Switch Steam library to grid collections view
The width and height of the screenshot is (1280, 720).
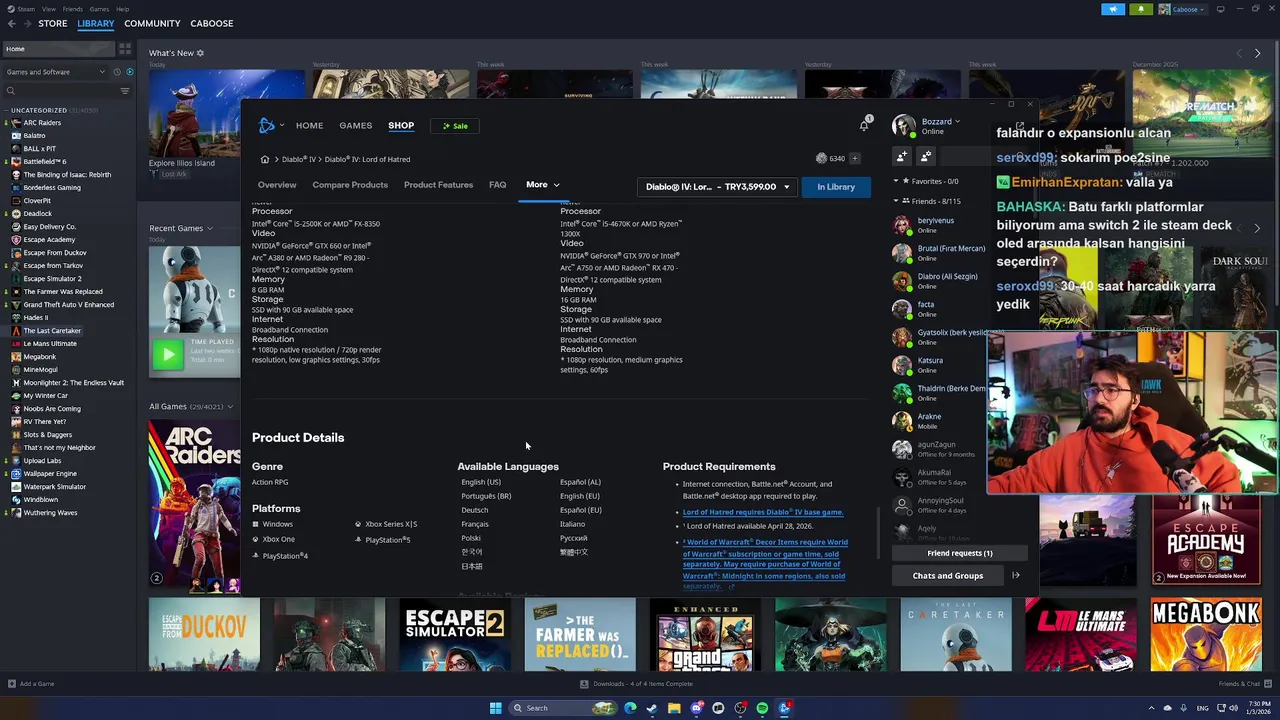(125, 48)
